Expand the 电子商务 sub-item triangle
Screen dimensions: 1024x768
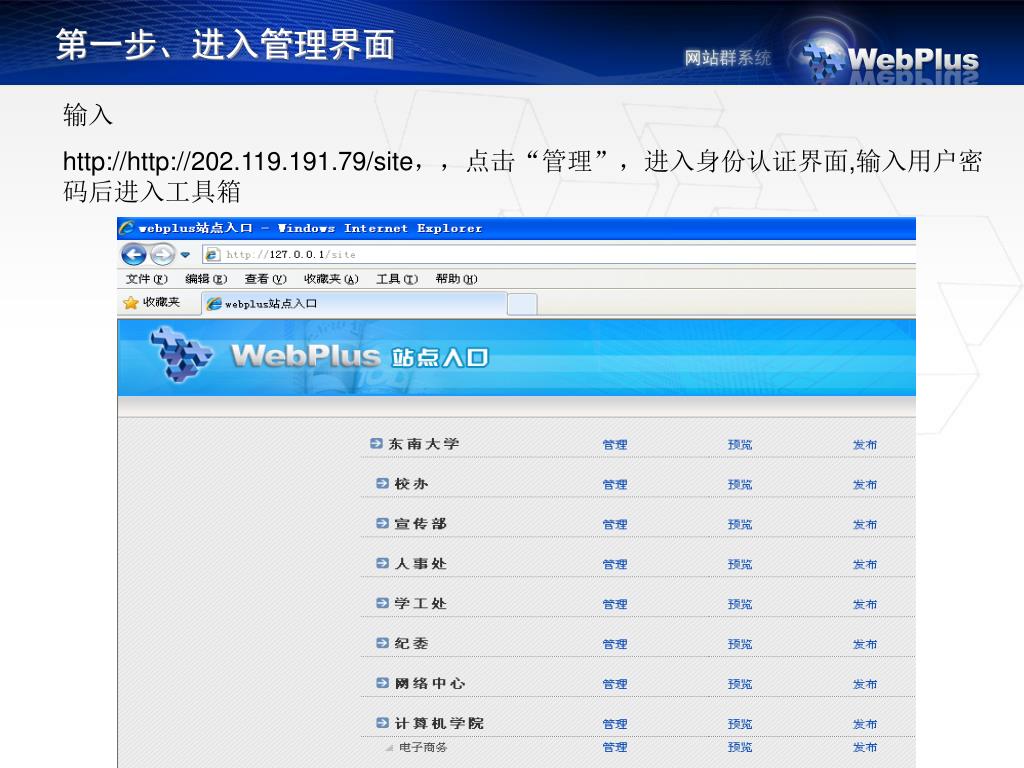click(389, 748)
